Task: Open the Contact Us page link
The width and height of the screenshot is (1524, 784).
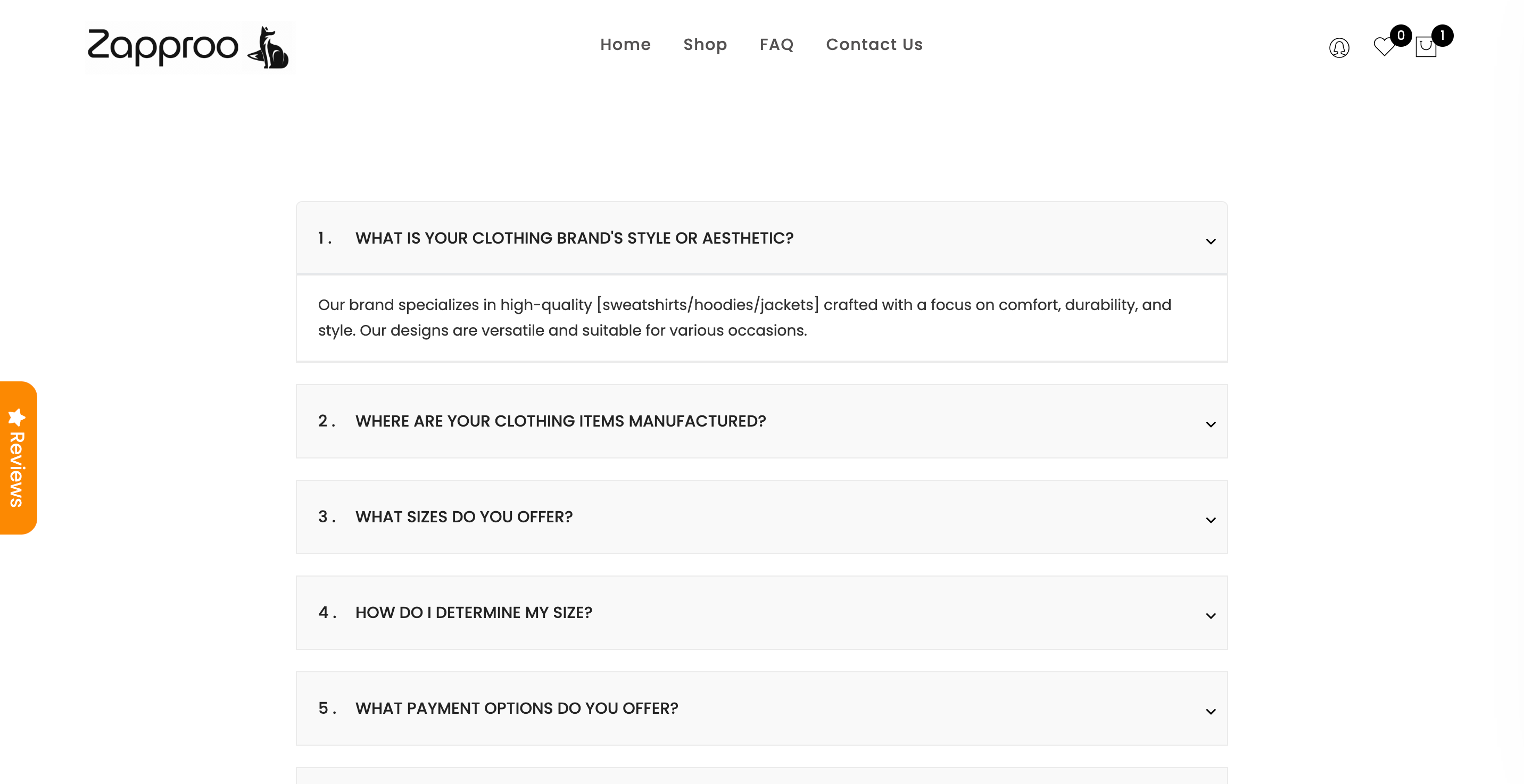Action: [874, 44]
